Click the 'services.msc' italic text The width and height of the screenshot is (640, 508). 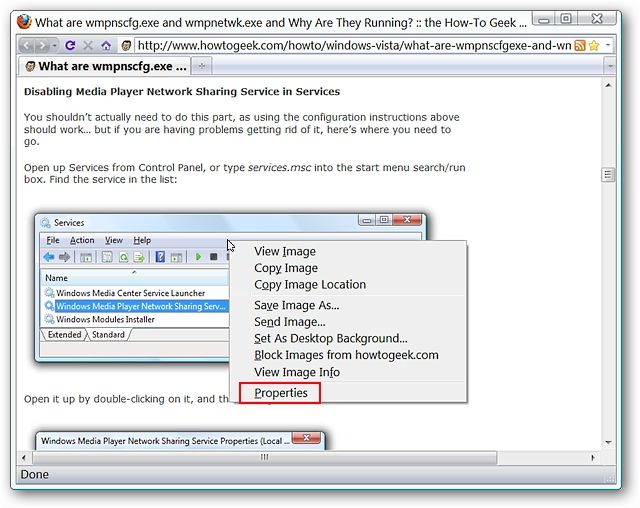tap(279, 168)
